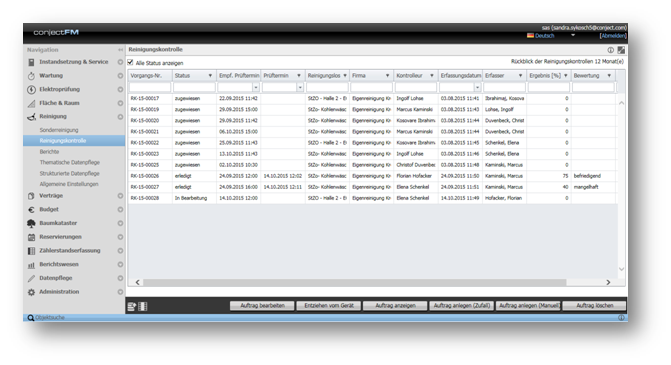Click the column layout icon in bottom toolbar
Screen dimensions: 671x365
[143, 306]
